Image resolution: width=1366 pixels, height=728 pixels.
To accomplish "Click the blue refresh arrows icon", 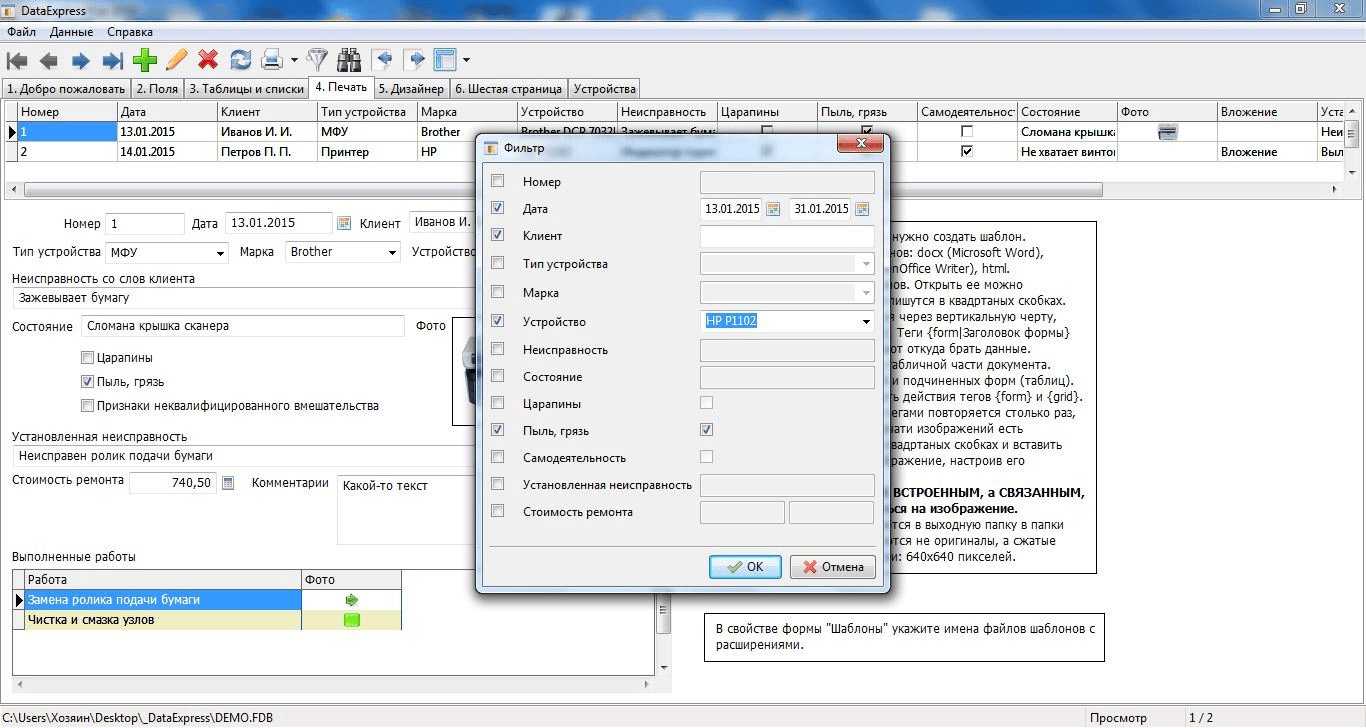I will tap(240, 60).
